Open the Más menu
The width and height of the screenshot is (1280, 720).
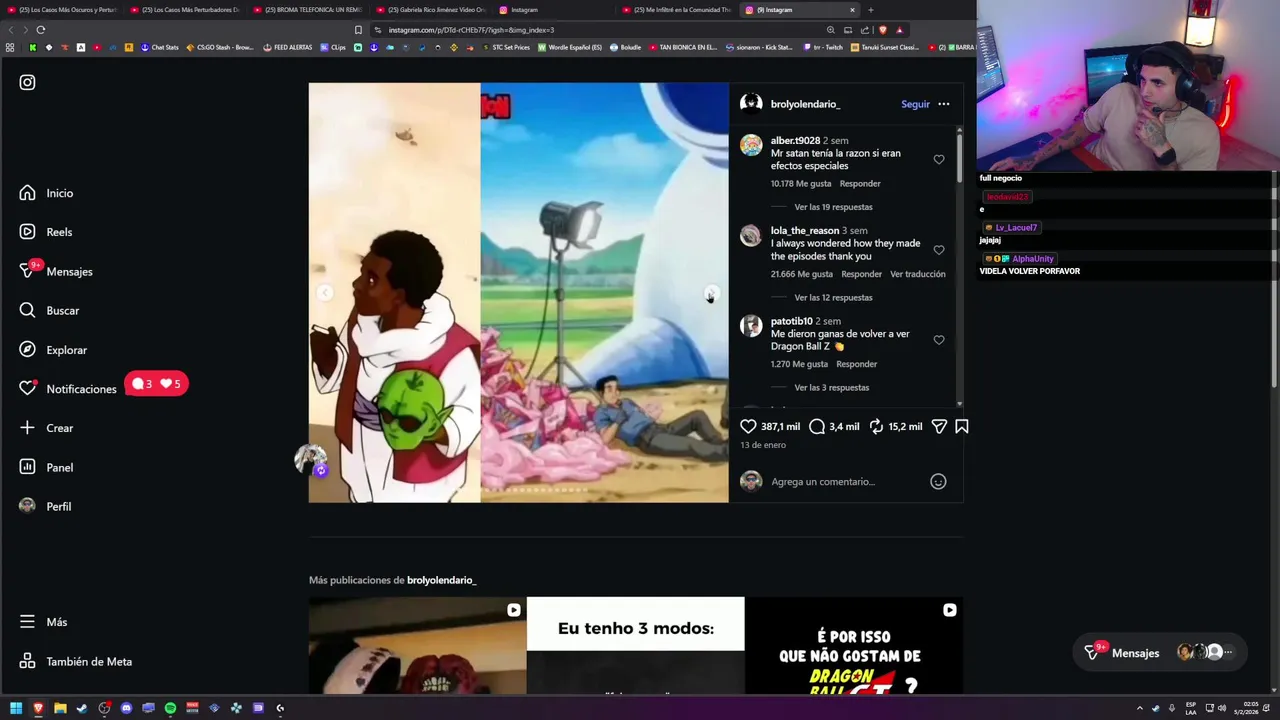click(x=43, y=622)
